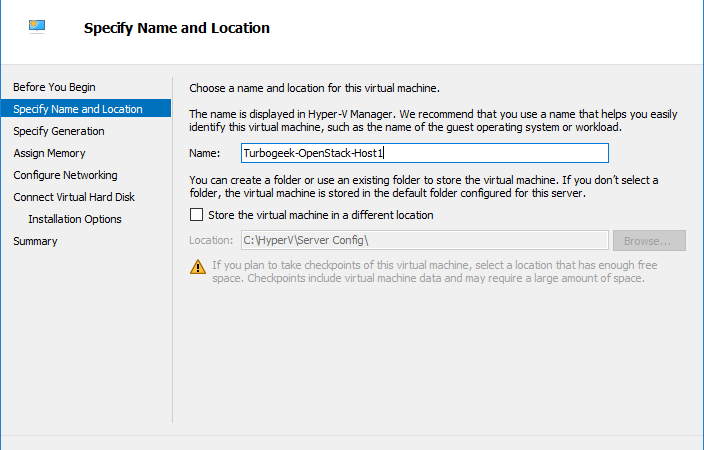
Task: Jump to the Assign Memory step
Action: [49, 153]
